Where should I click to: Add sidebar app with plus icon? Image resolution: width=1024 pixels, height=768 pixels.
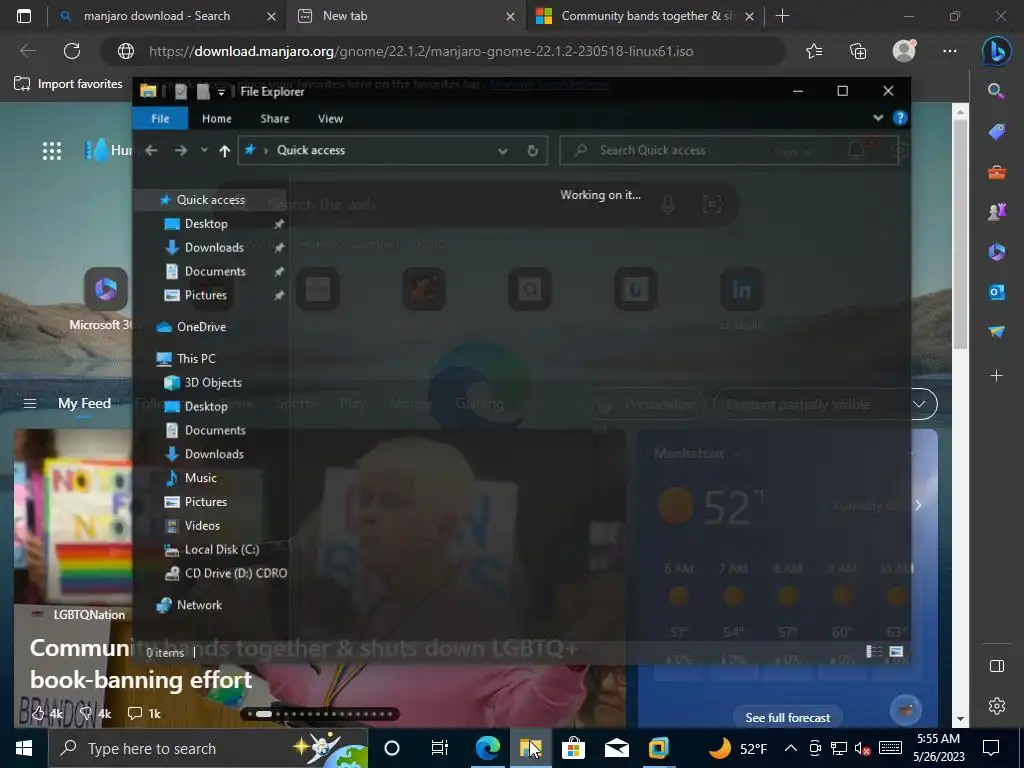point(997,376)
